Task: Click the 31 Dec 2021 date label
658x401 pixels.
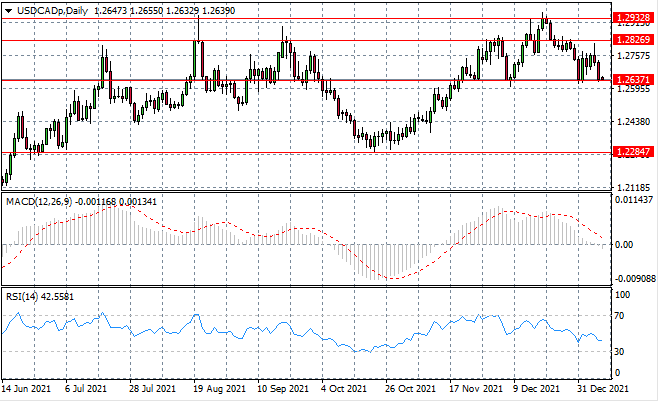Action: [x=603, y=389]
